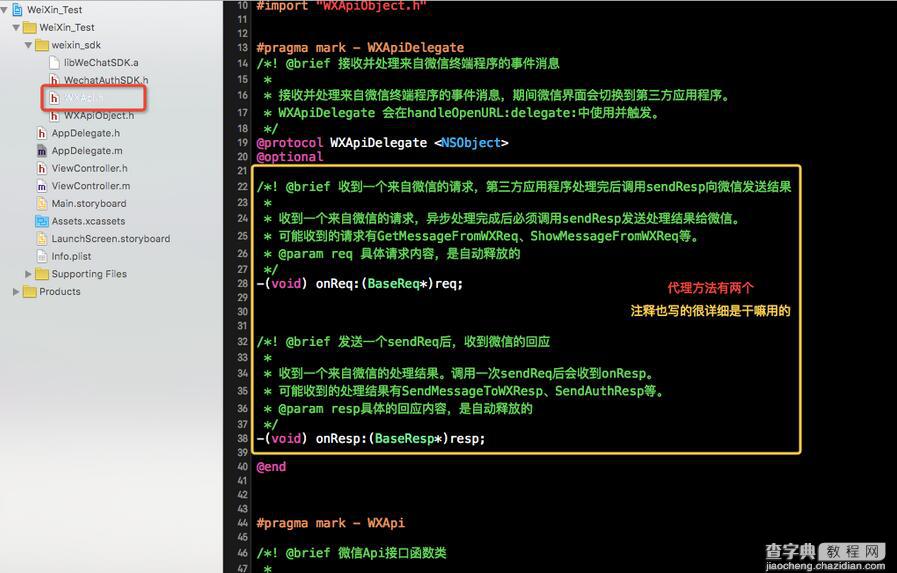Click '#pragma mark - WXApi' line
The image size is (897, 573).
pos(331,523)
